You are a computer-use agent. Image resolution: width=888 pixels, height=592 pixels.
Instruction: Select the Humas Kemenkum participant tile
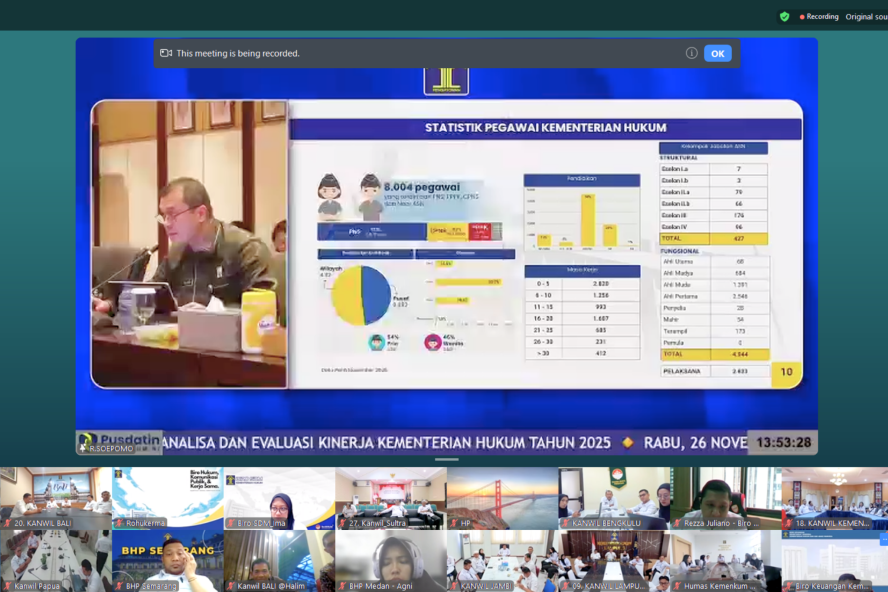725,560
